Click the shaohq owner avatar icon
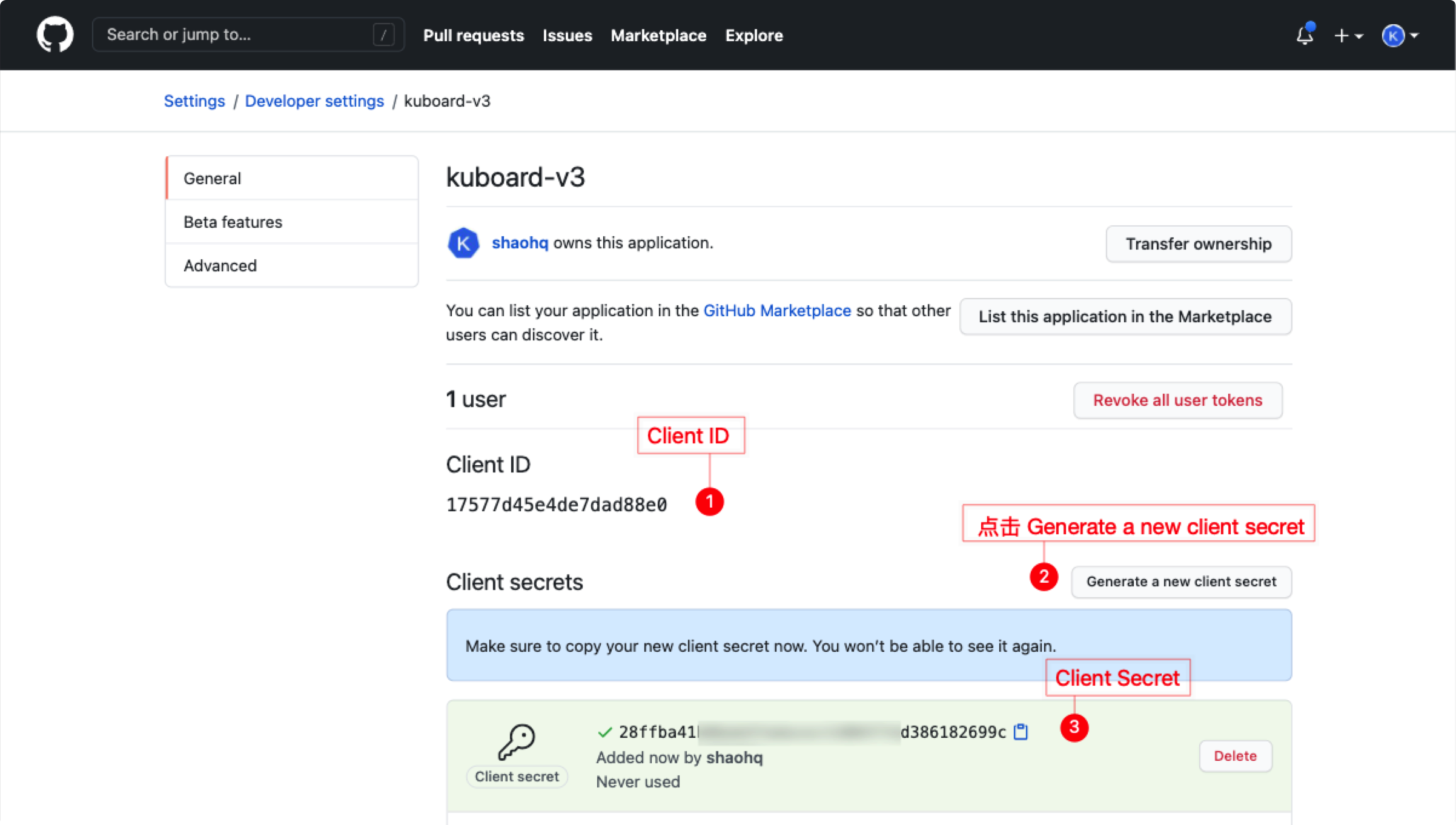 (463, 243)
